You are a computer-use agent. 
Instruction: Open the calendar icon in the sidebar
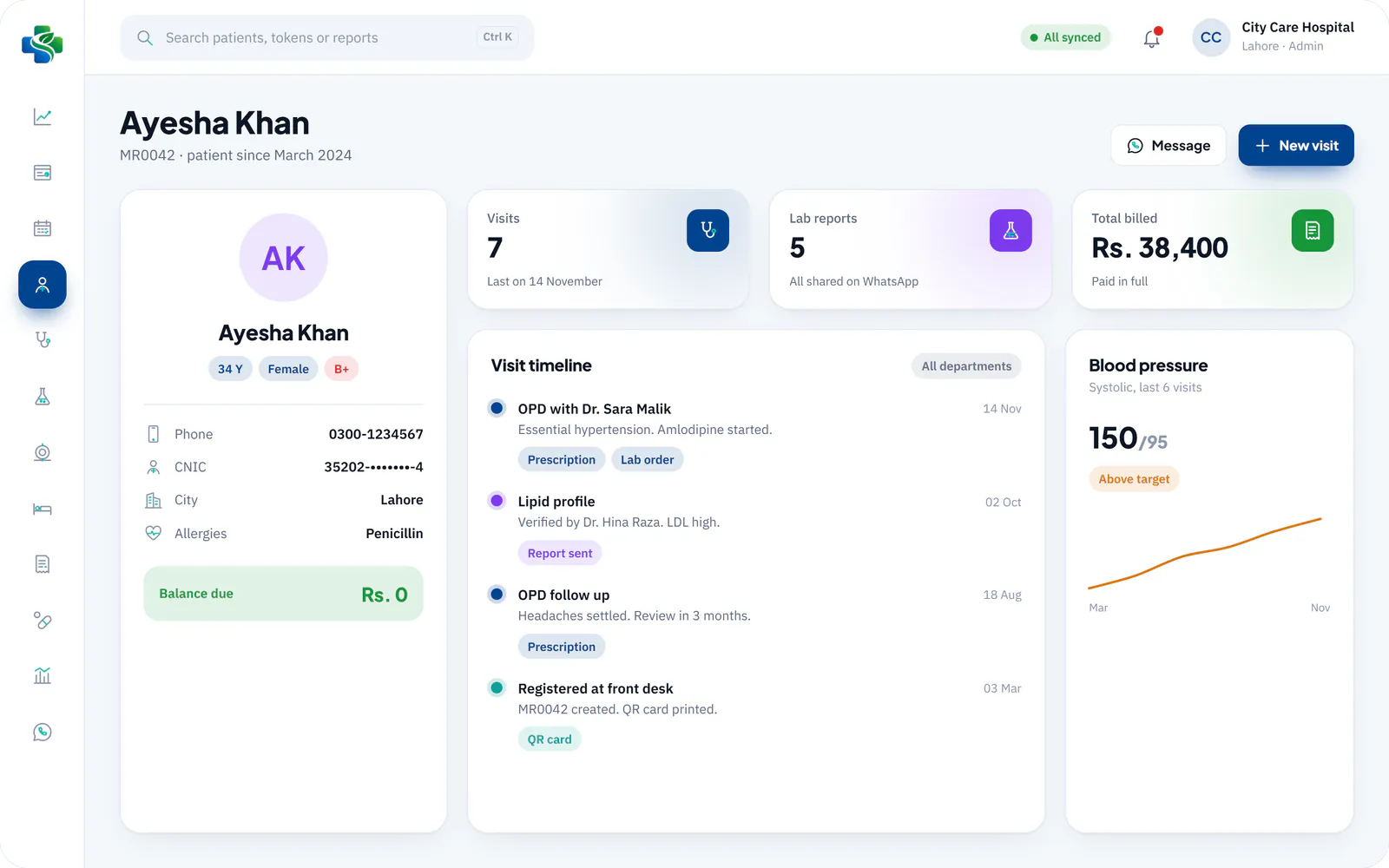click(x=43, y=228)
